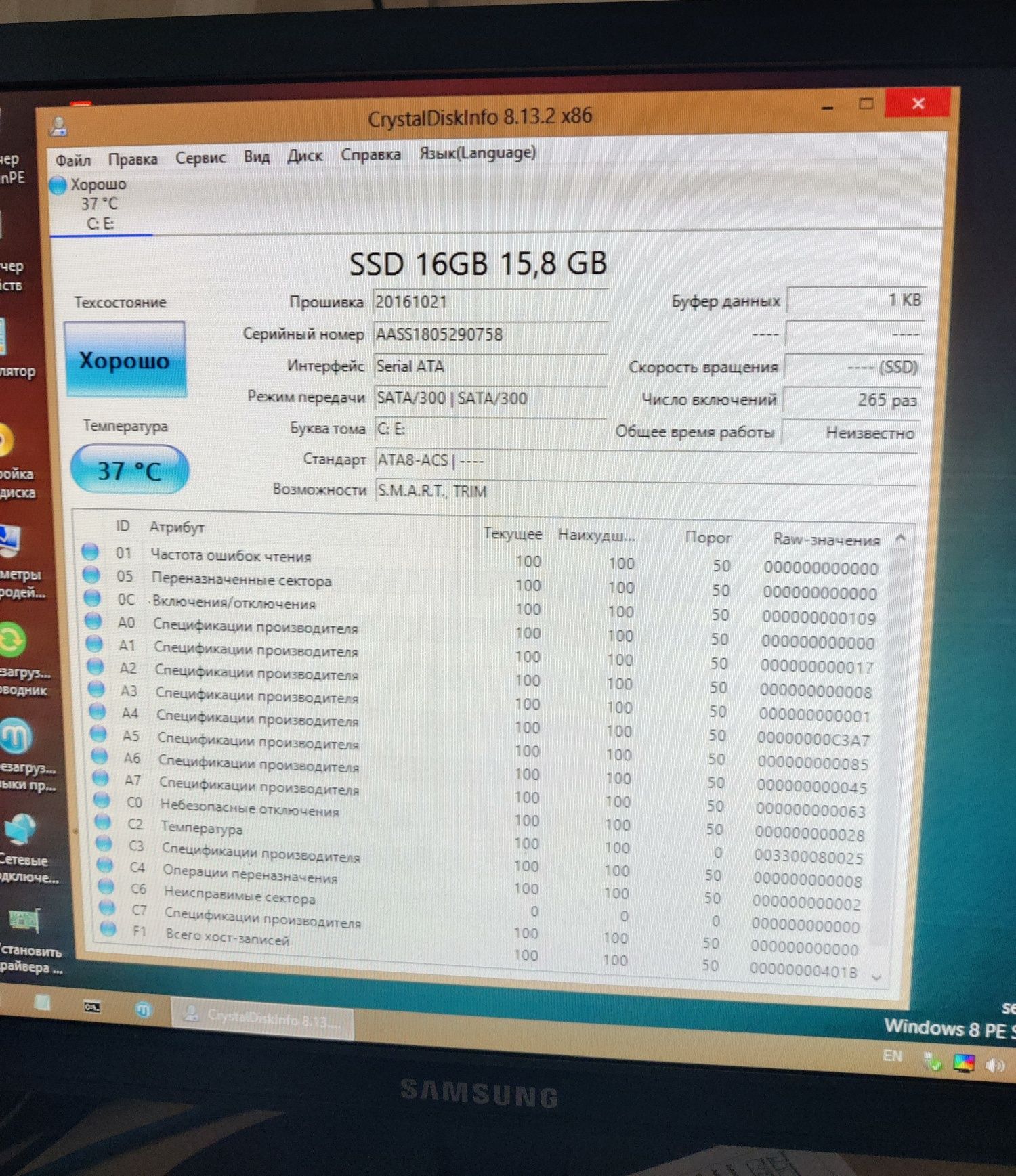This screenshot has height=1176, width=1016.
Task: Click status orb for attribute C3
Action: click(104, 844)
